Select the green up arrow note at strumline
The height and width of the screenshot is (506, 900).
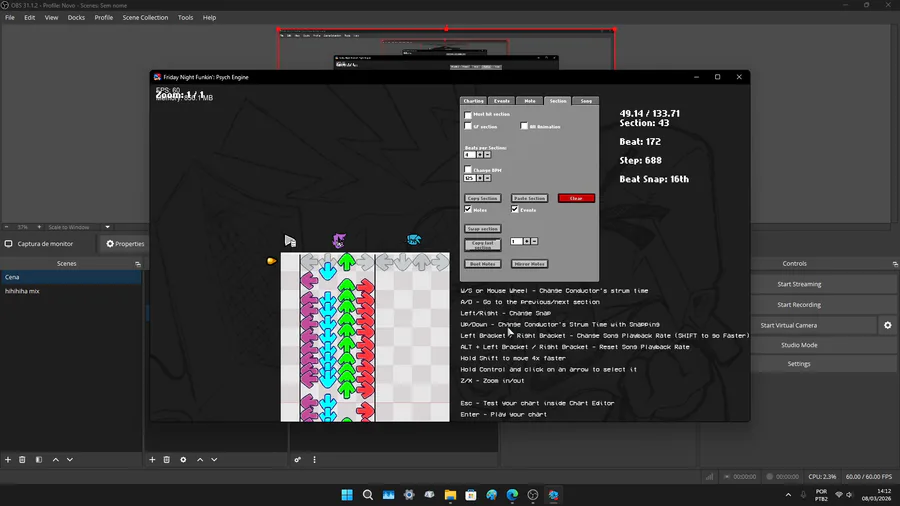coord(346,262)
